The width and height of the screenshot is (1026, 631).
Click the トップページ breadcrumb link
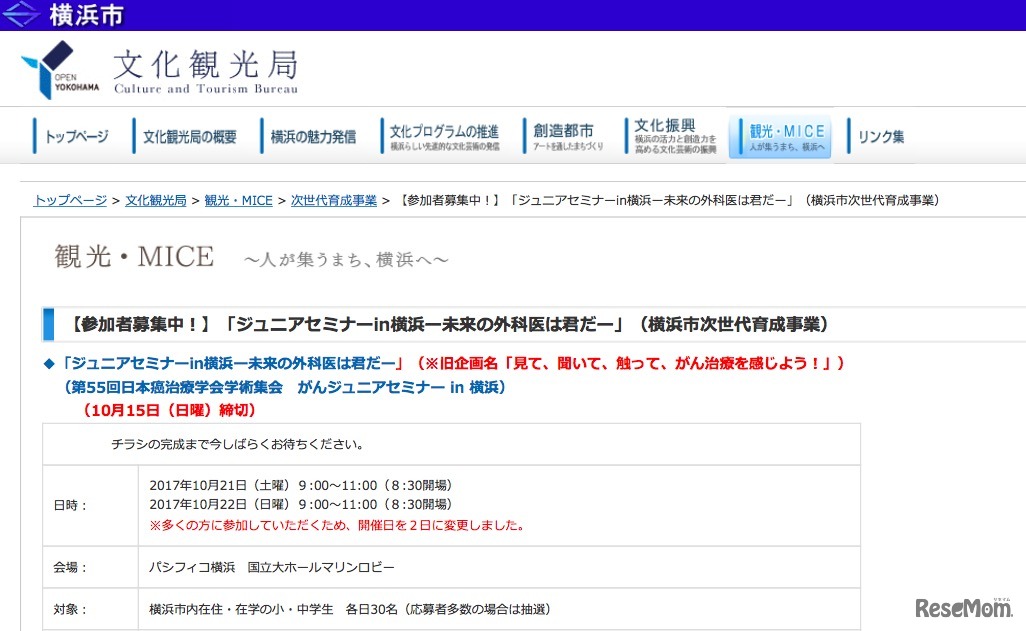(69, 200)
